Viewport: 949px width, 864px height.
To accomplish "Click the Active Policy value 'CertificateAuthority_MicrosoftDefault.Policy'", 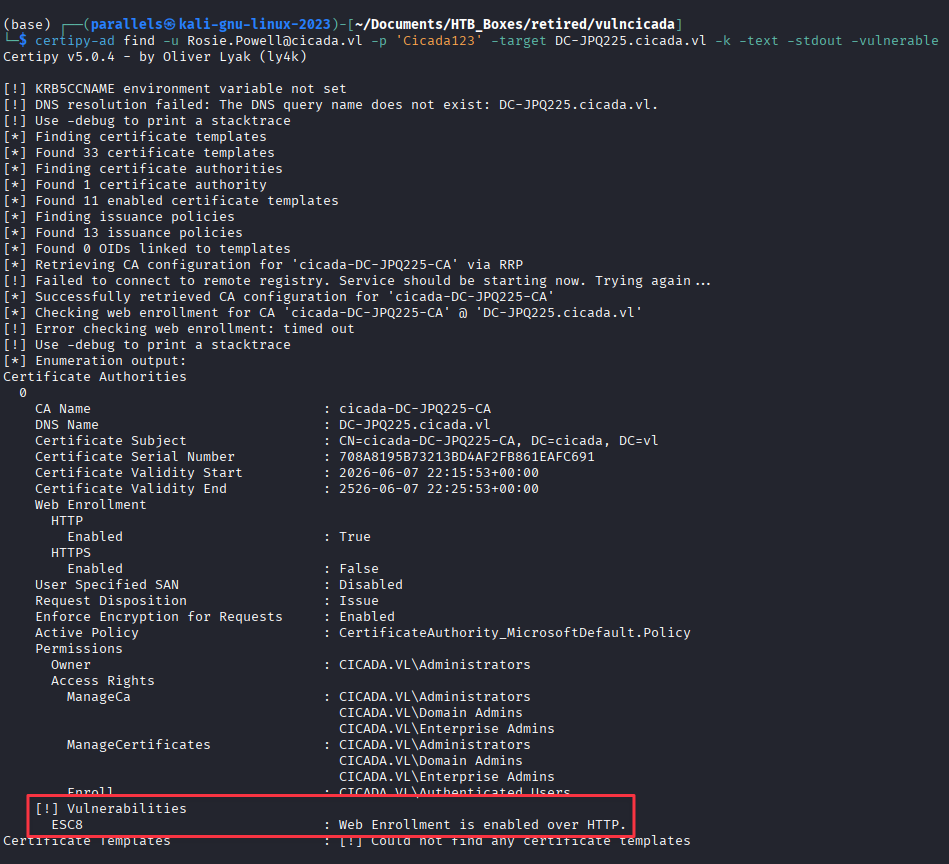I will click(x=514, y=633).
